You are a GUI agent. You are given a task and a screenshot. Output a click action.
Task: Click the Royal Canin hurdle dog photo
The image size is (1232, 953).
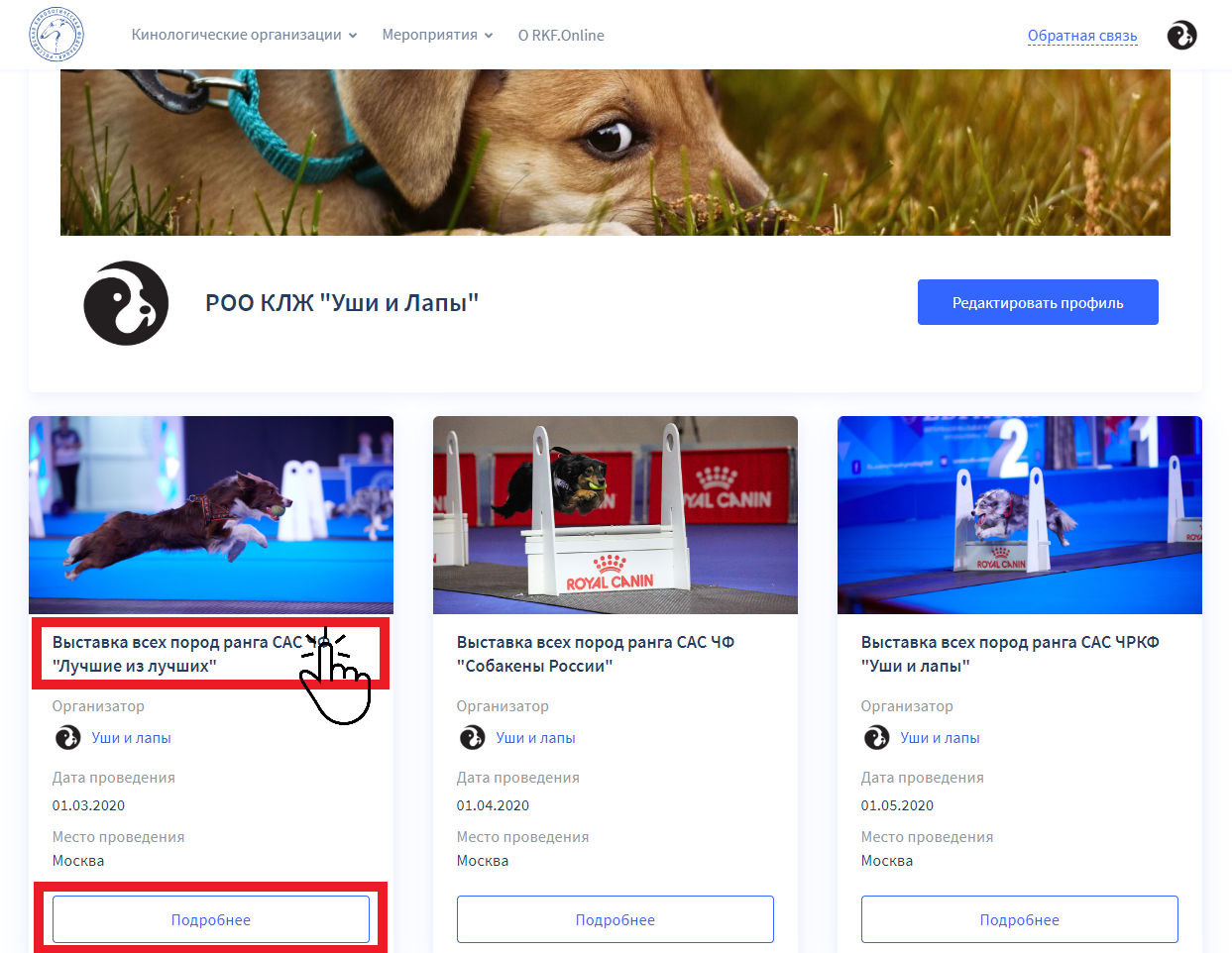pos(615,514)
